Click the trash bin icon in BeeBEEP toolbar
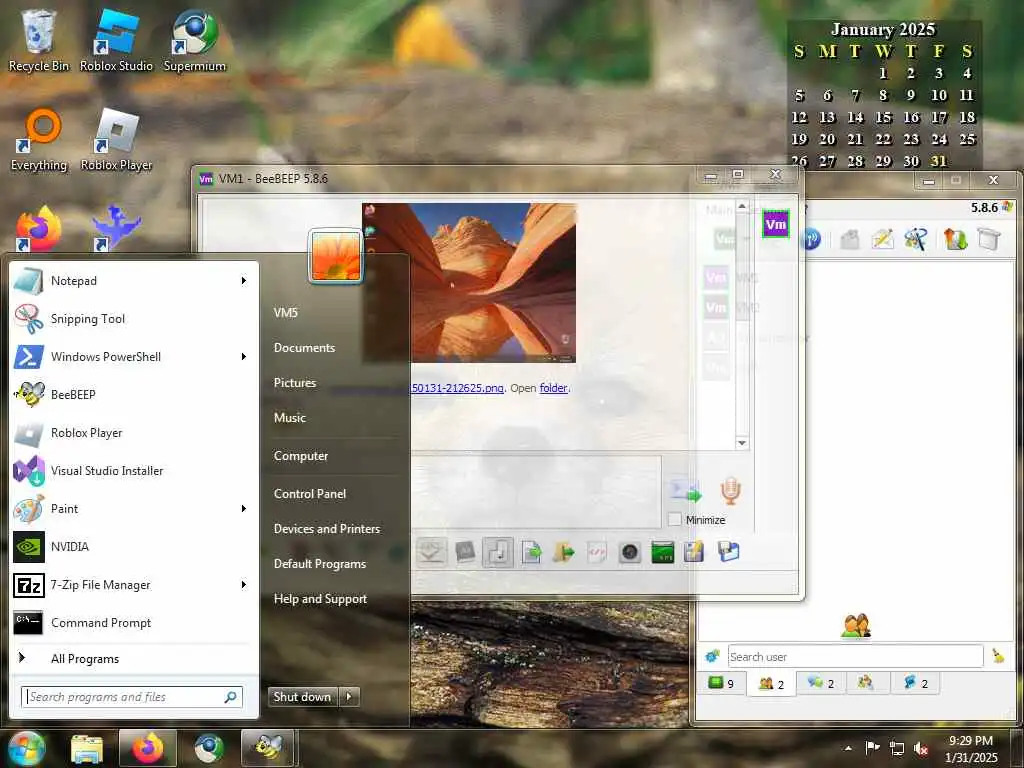 click(x=989, y=239)
